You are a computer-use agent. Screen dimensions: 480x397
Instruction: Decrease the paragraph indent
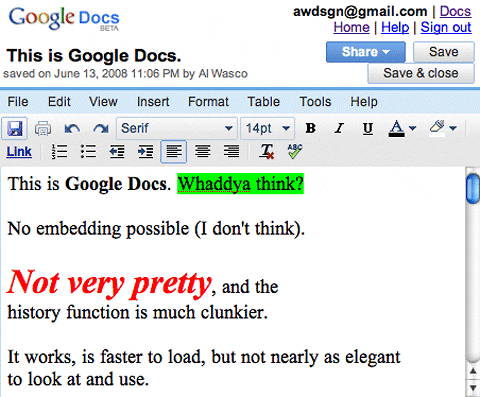117,152
